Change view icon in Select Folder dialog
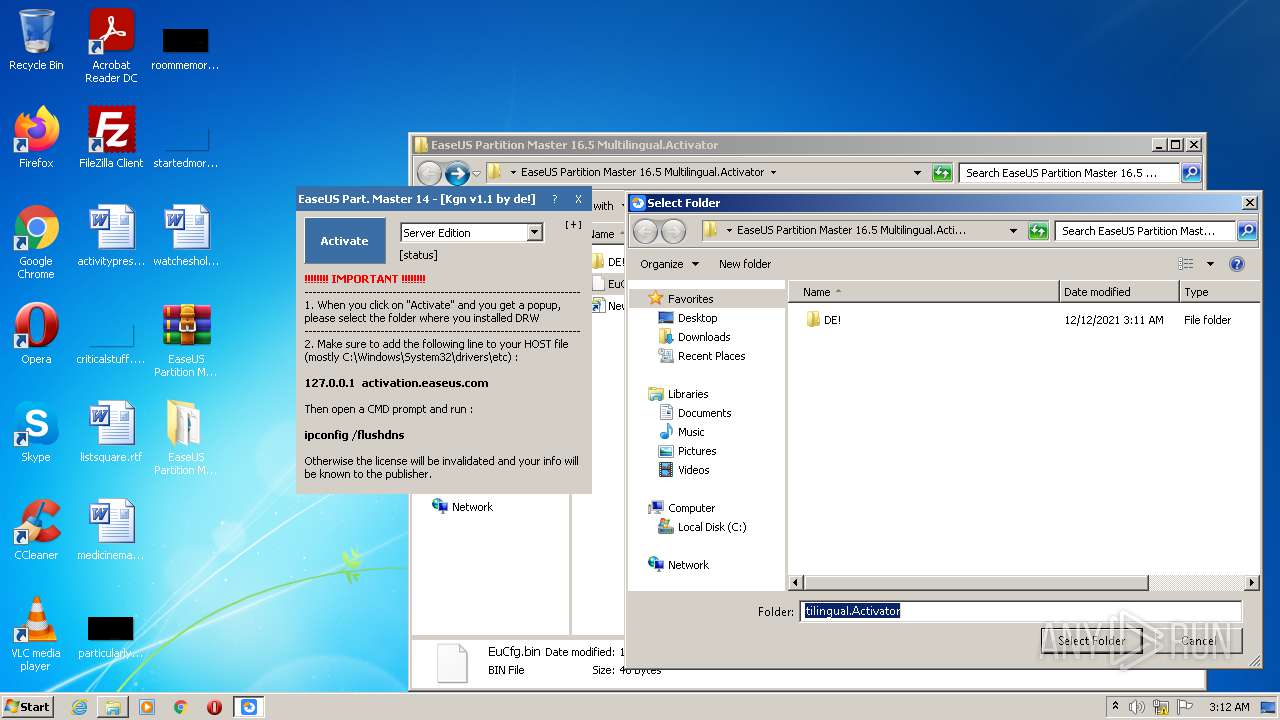The image size is (1280, 720). 1186,264
